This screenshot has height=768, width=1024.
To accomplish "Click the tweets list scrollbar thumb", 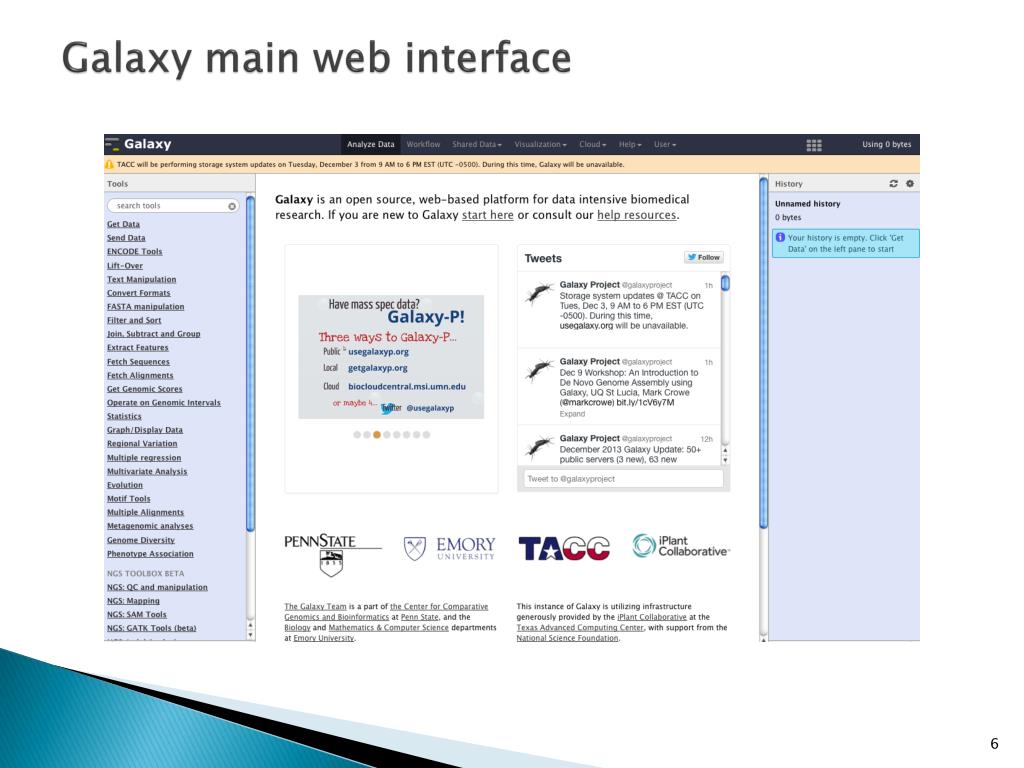I will click(725, 283).
